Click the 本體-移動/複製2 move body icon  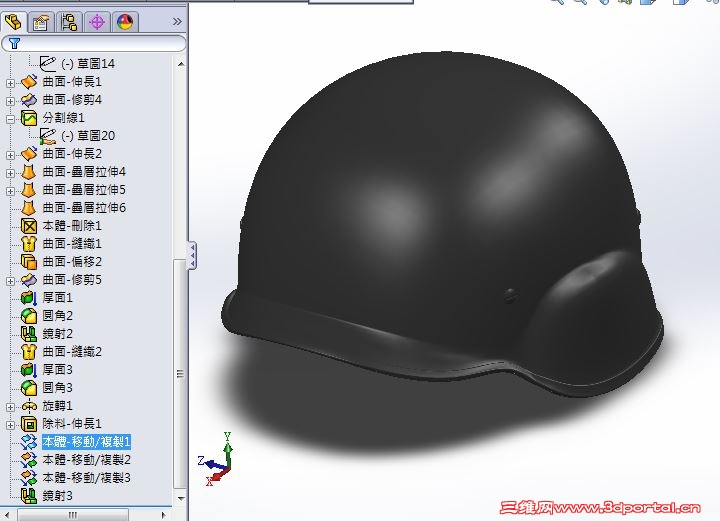(29, 459)
